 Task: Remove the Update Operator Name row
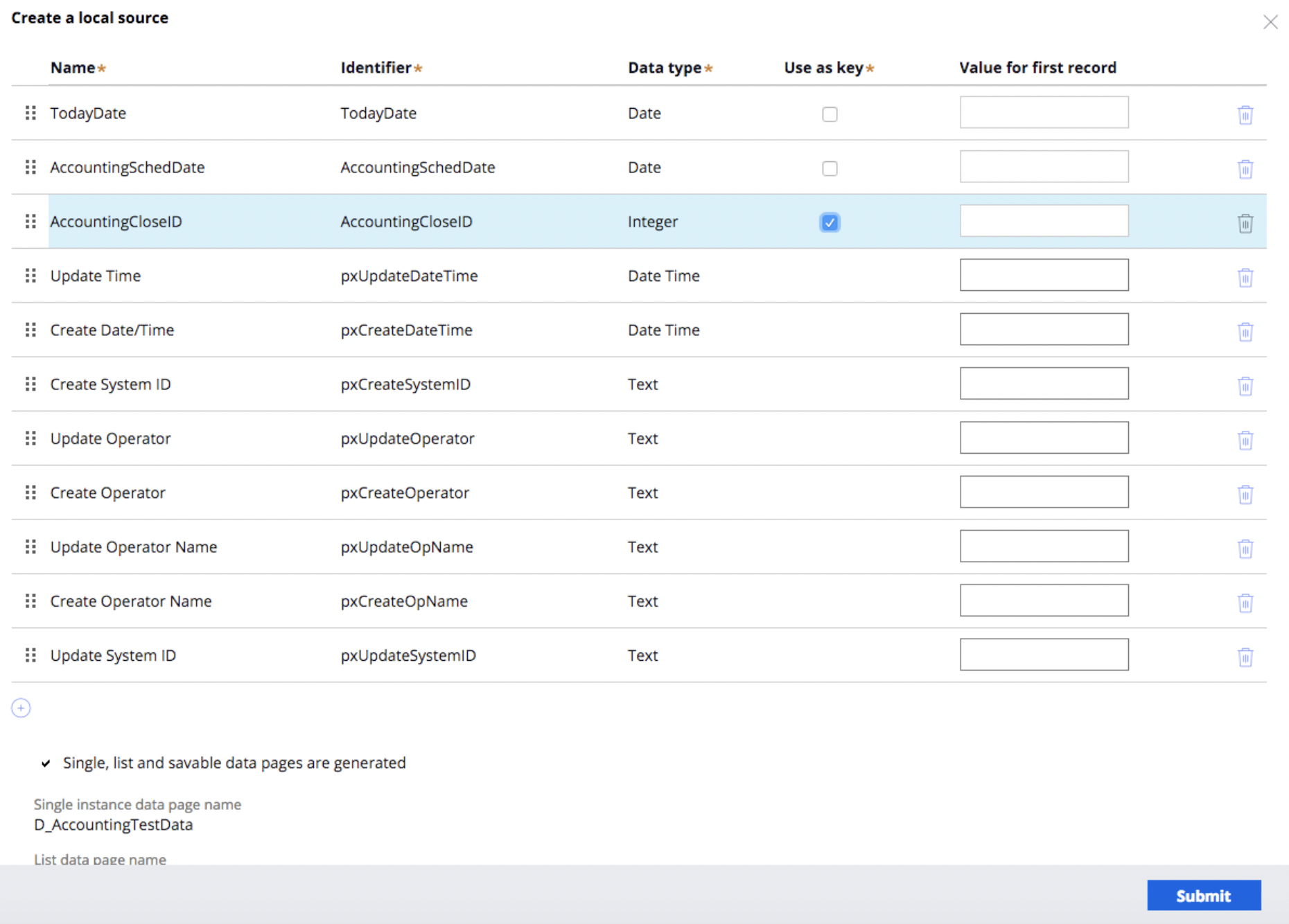click(x=1245, y=548)
